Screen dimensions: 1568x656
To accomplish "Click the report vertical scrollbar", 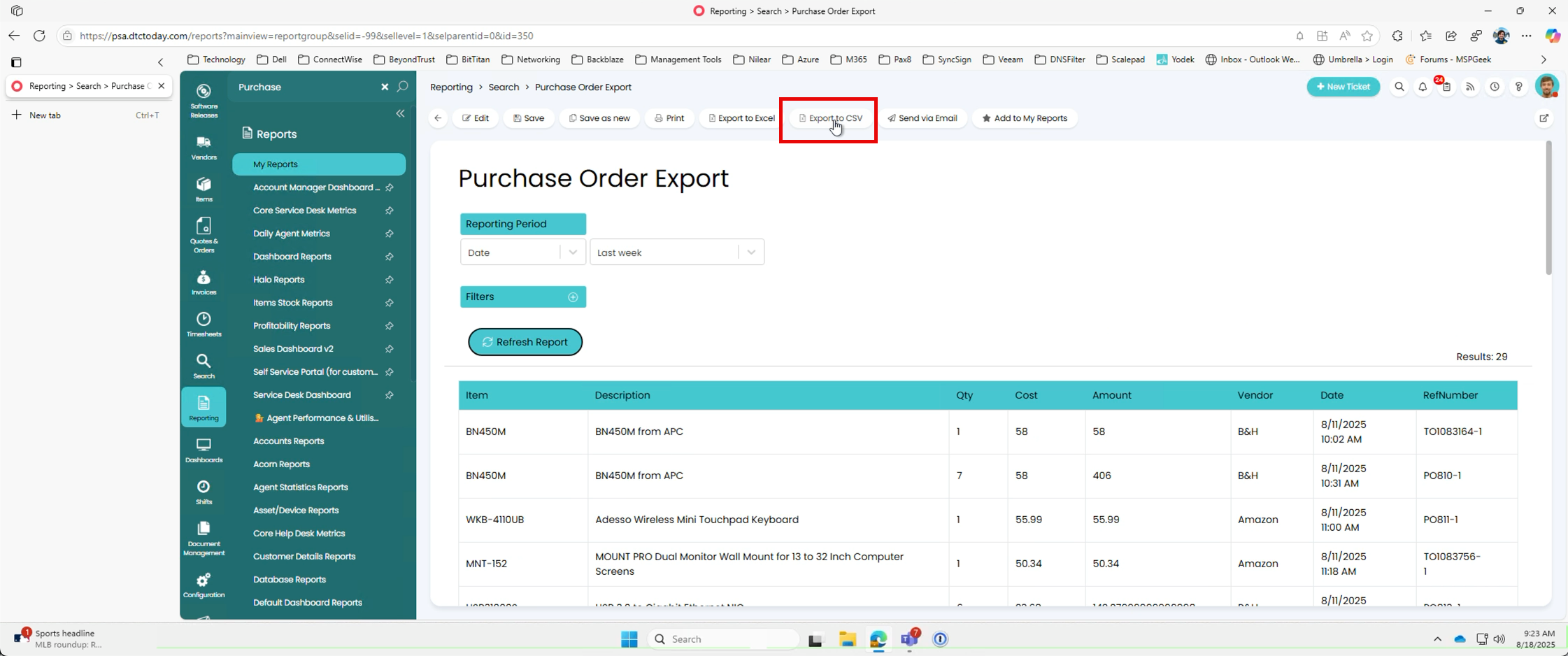I will point(1548,208).
